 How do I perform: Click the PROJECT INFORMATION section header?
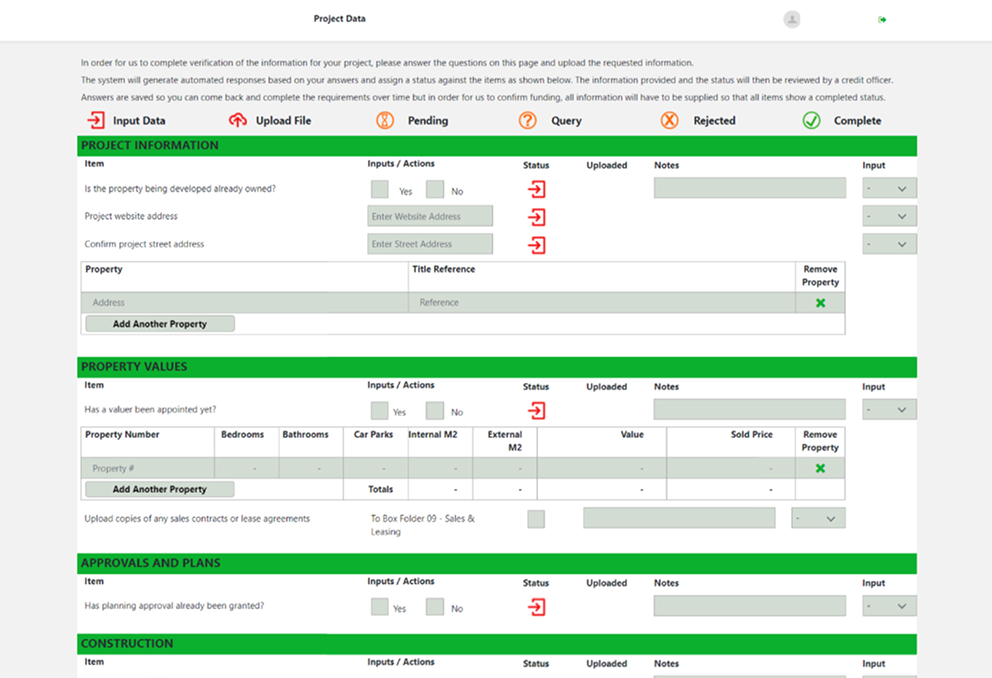[x=497, y=145]
